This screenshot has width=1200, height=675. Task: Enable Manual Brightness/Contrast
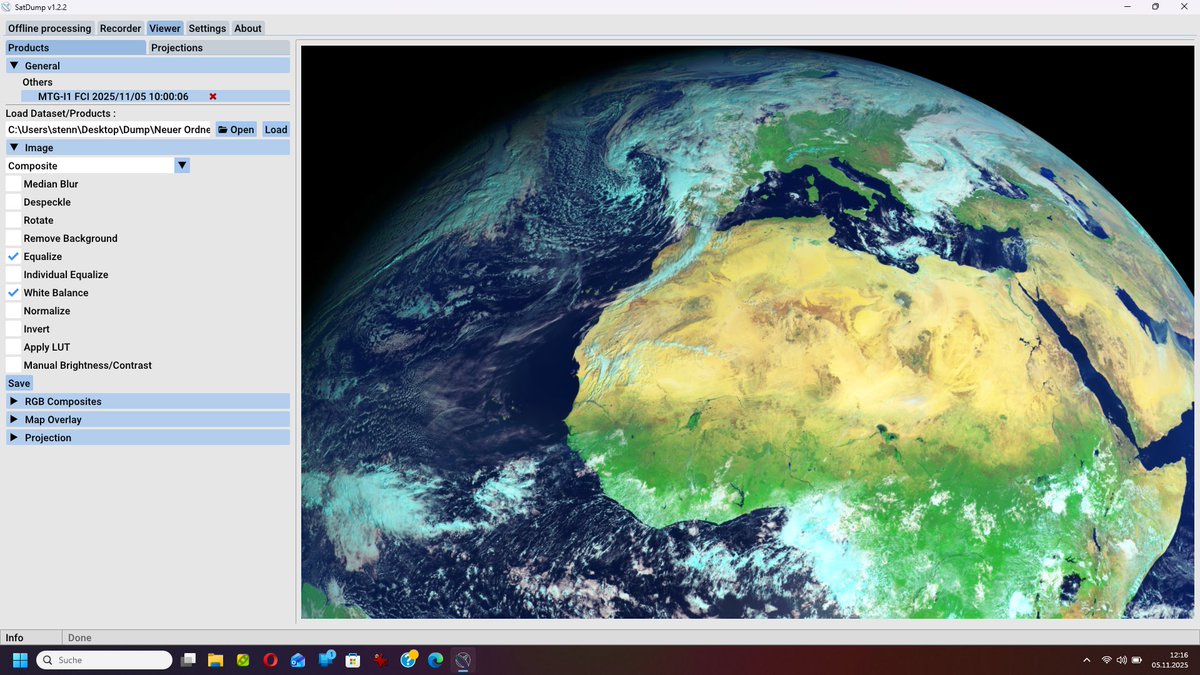pyautogui.click(x=13, y=365)
